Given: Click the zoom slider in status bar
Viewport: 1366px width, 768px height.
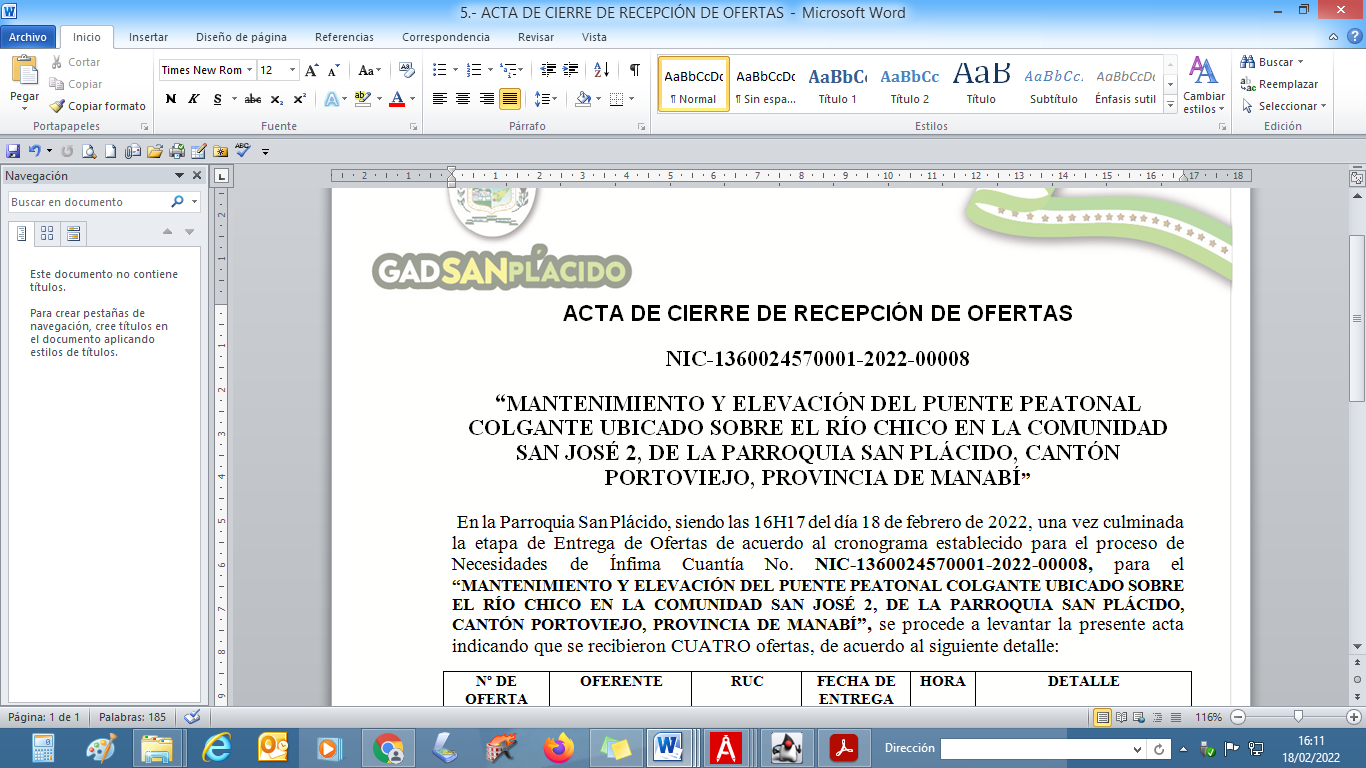Looking at the screenshot, I should coord(1298,717).
